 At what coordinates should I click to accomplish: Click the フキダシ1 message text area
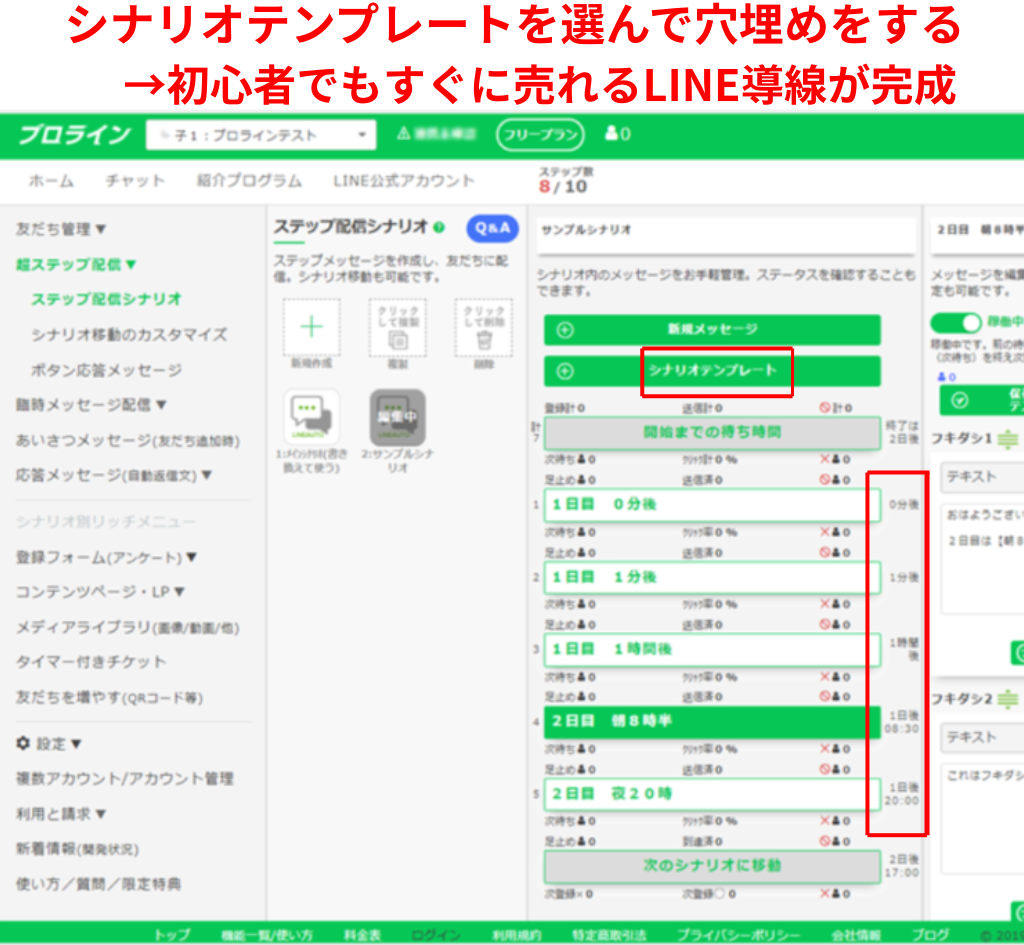(982, 558)
